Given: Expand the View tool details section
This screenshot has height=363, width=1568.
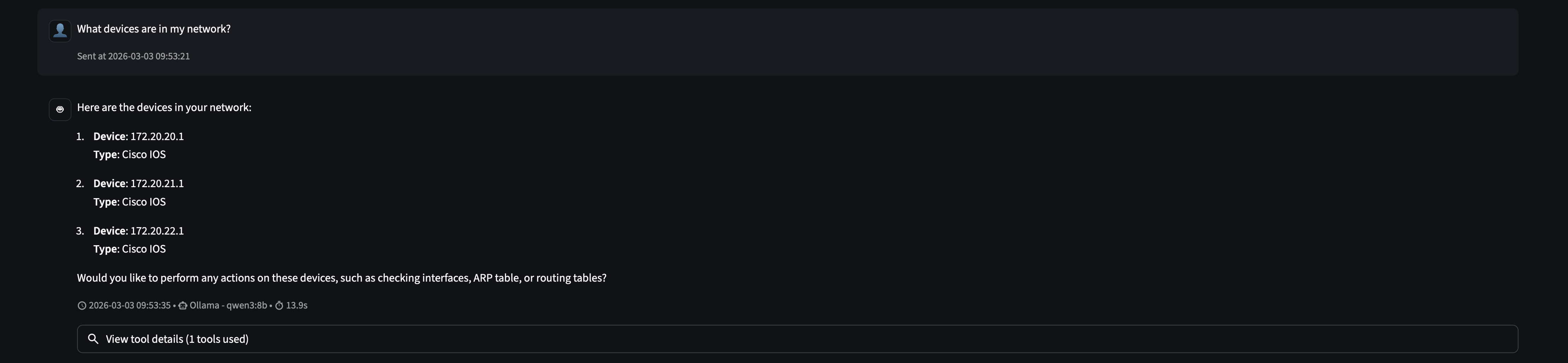Looking at the screenshot, I should [176, 339].
